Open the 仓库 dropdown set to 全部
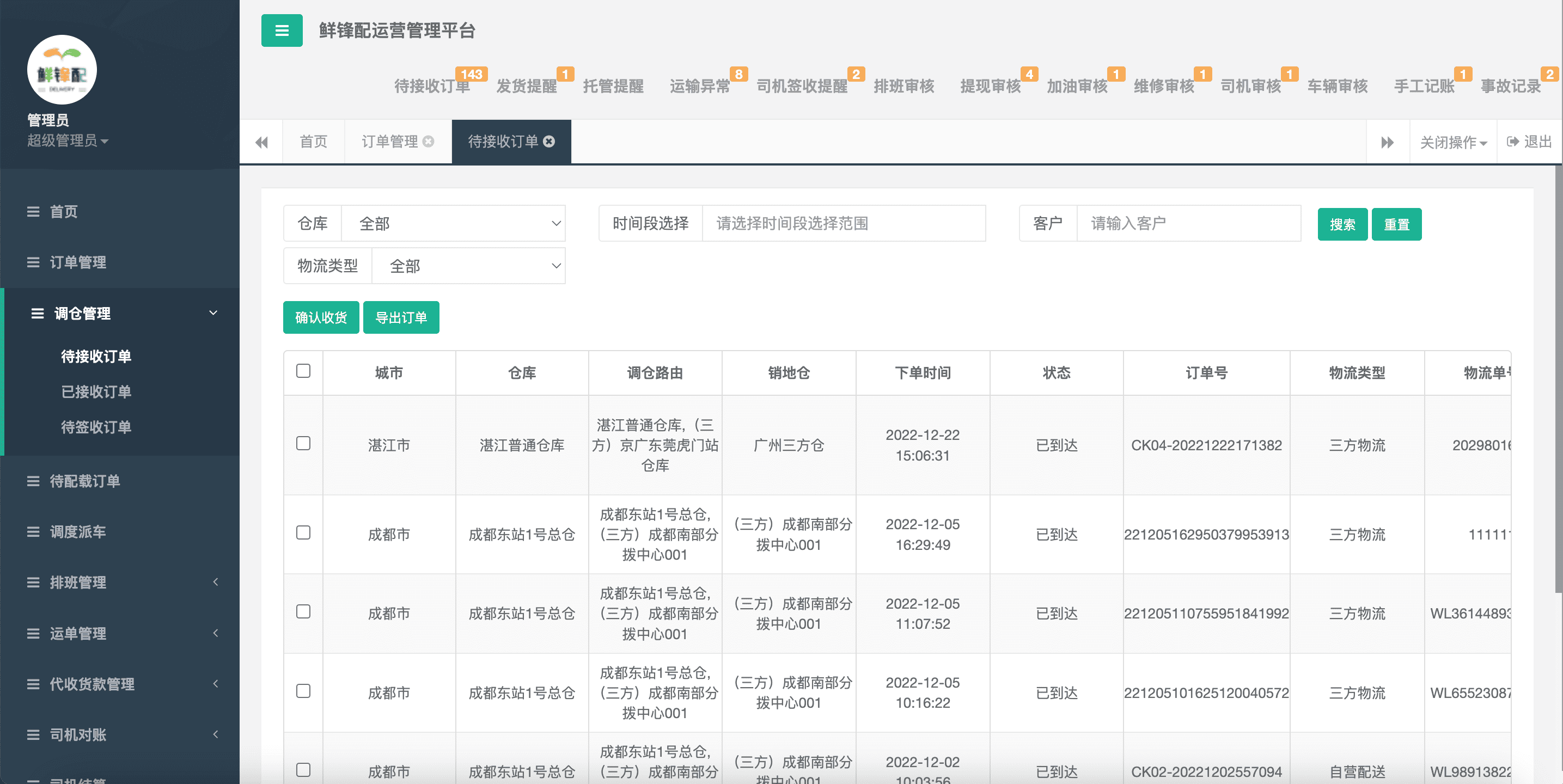The width and height of the screenshot is (1563, 784). 453,223
